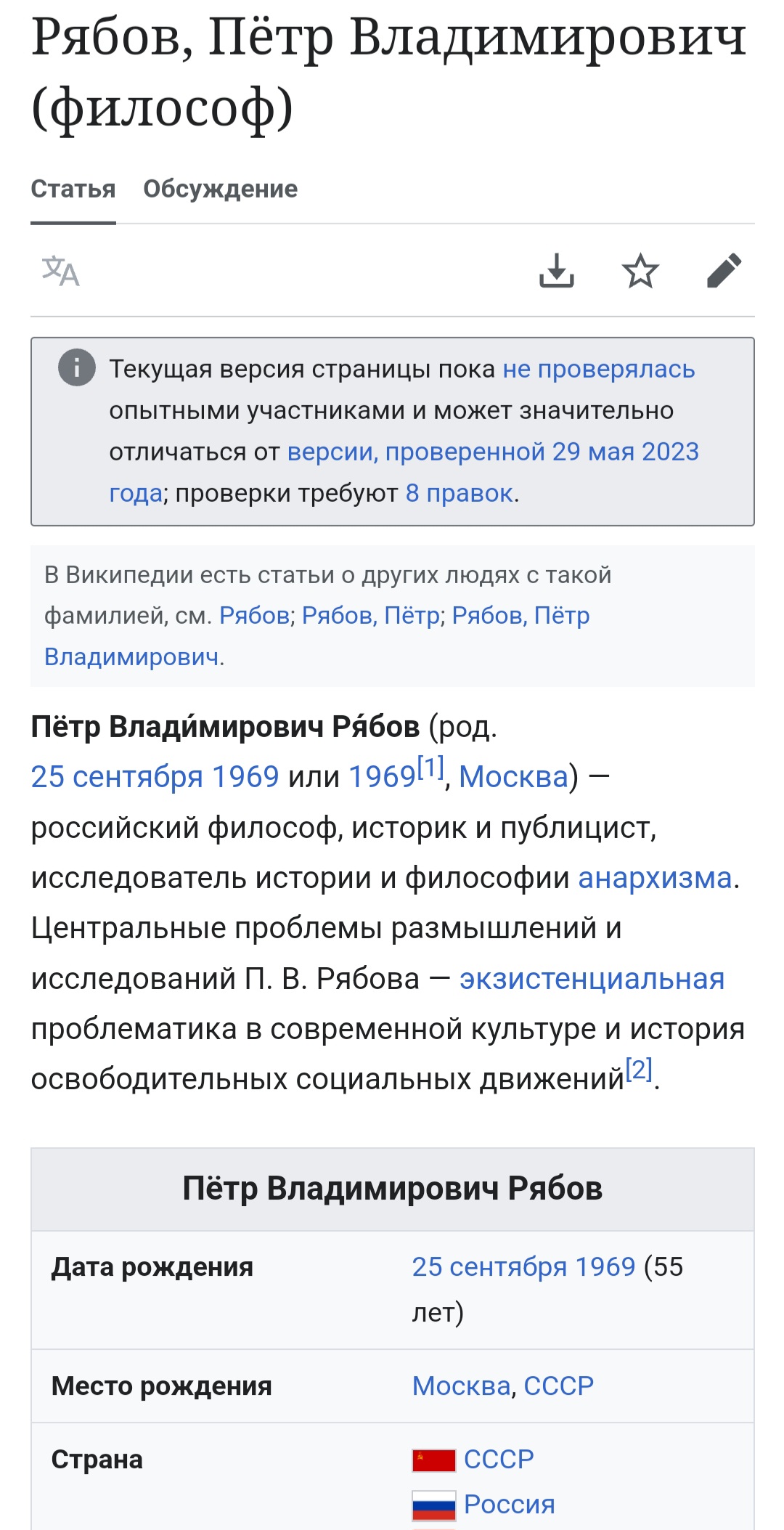Screen dimensions: 784x1530
Task: Tap the Russia flag icon
Action: 433,1505
